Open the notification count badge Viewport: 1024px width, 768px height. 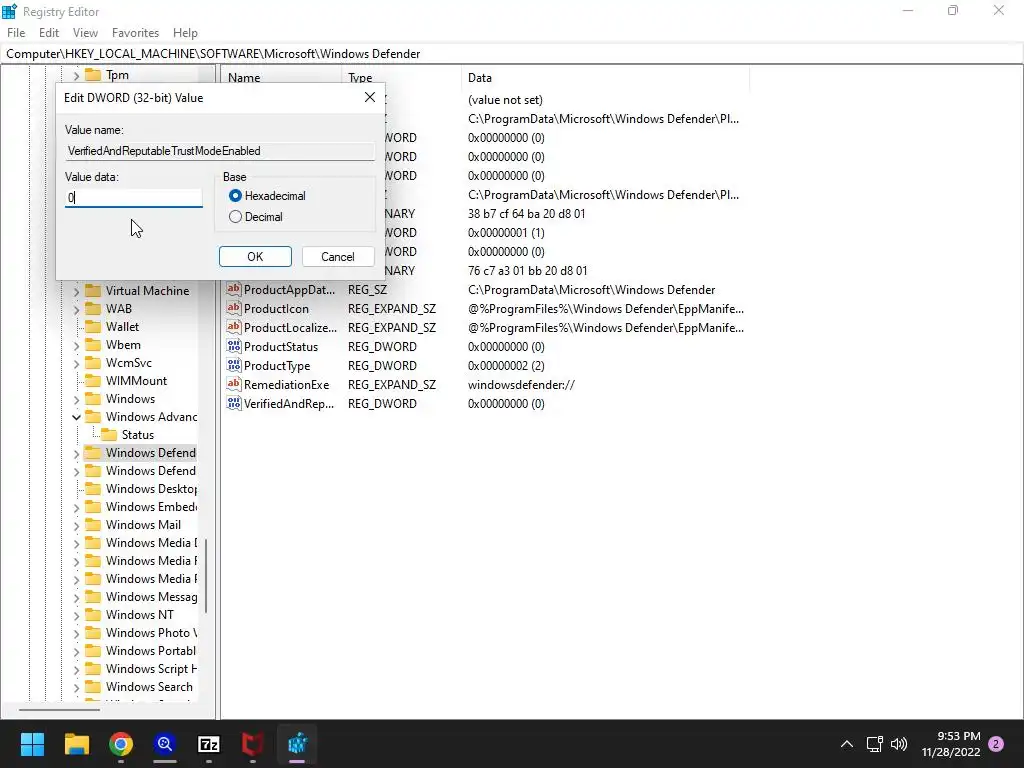pos(996,744)
